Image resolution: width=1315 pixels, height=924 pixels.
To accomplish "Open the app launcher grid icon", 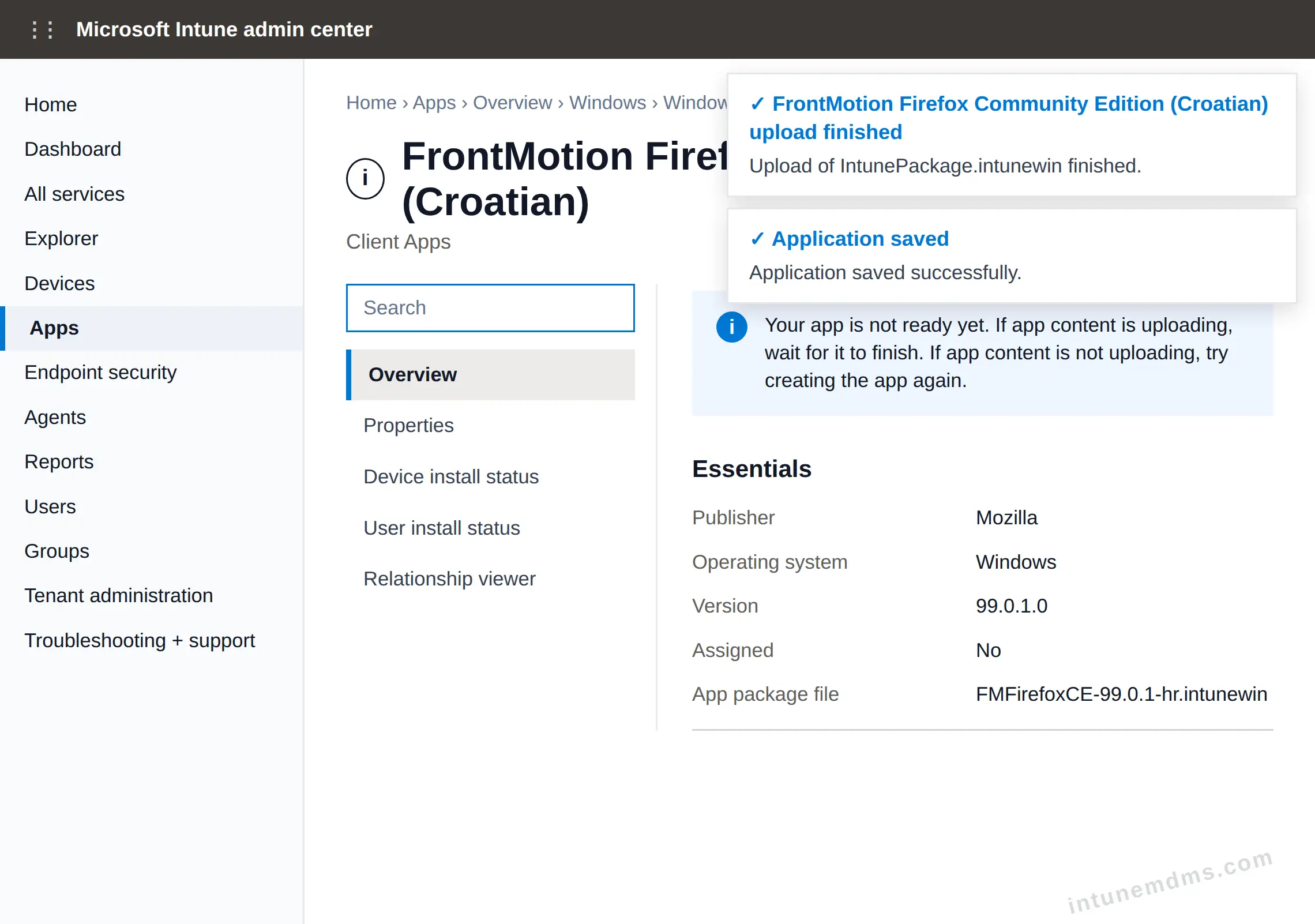I will click(x=43, y=29).
